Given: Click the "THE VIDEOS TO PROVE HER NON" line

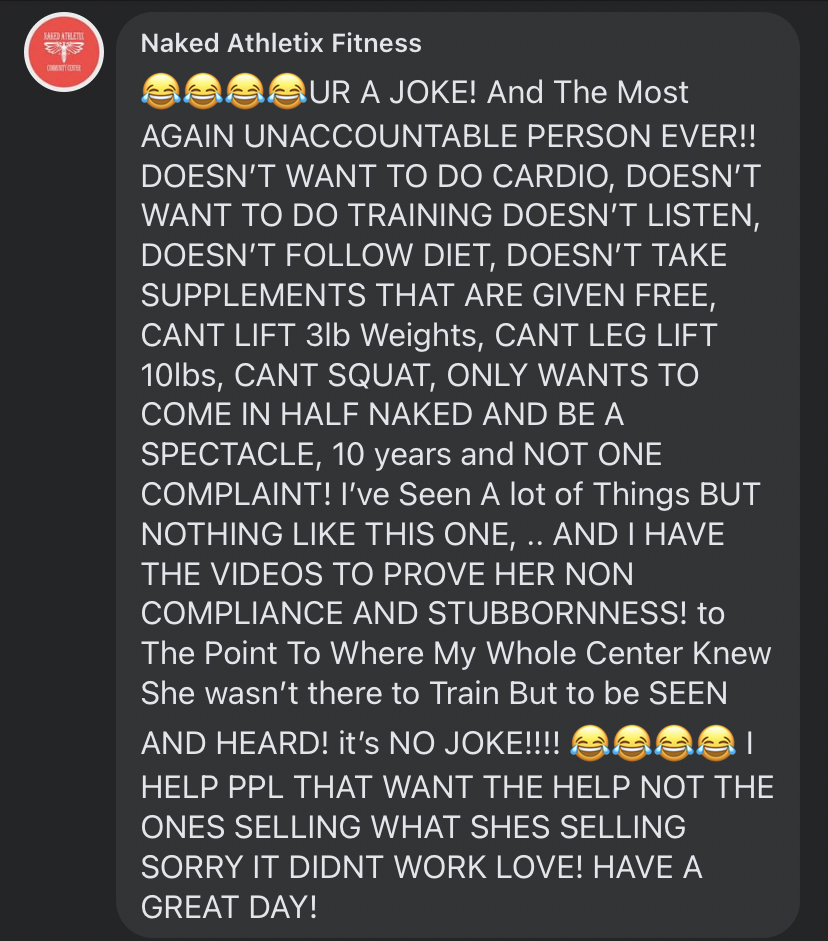Looking at the screenshot, I should pos(387,574).
